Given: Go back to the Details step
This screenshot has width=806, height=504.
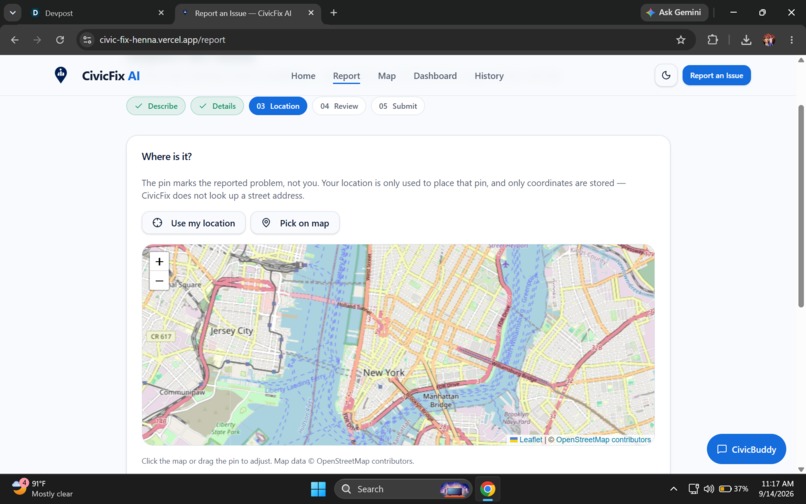Looking at the screenshot, I should click(x=217, y=106).
